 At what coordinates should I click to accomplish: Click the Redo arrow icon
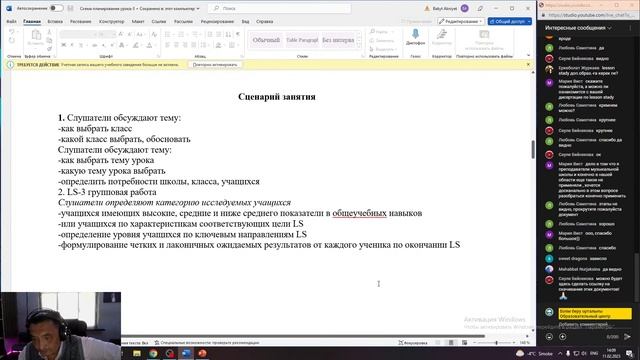tap(11, 41)
